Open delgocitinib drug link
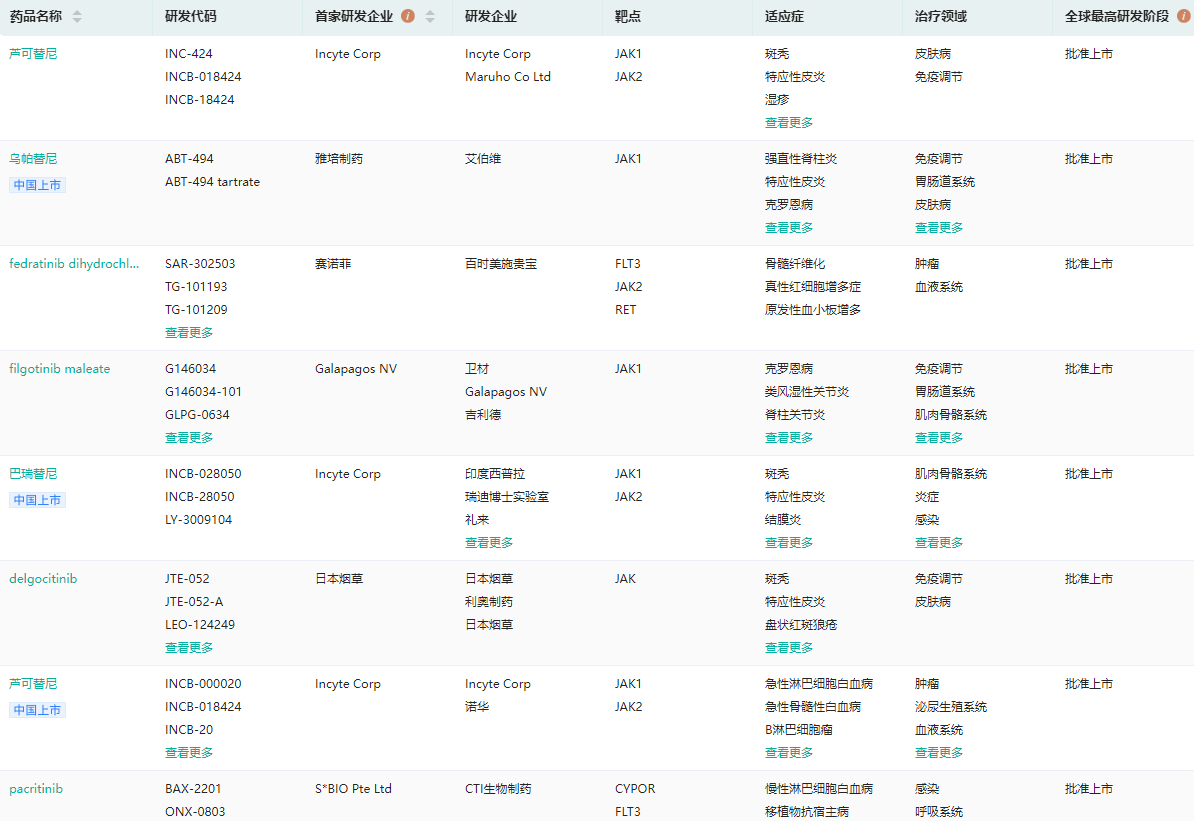Screen dimensions: 1194x821 [43, 579]
